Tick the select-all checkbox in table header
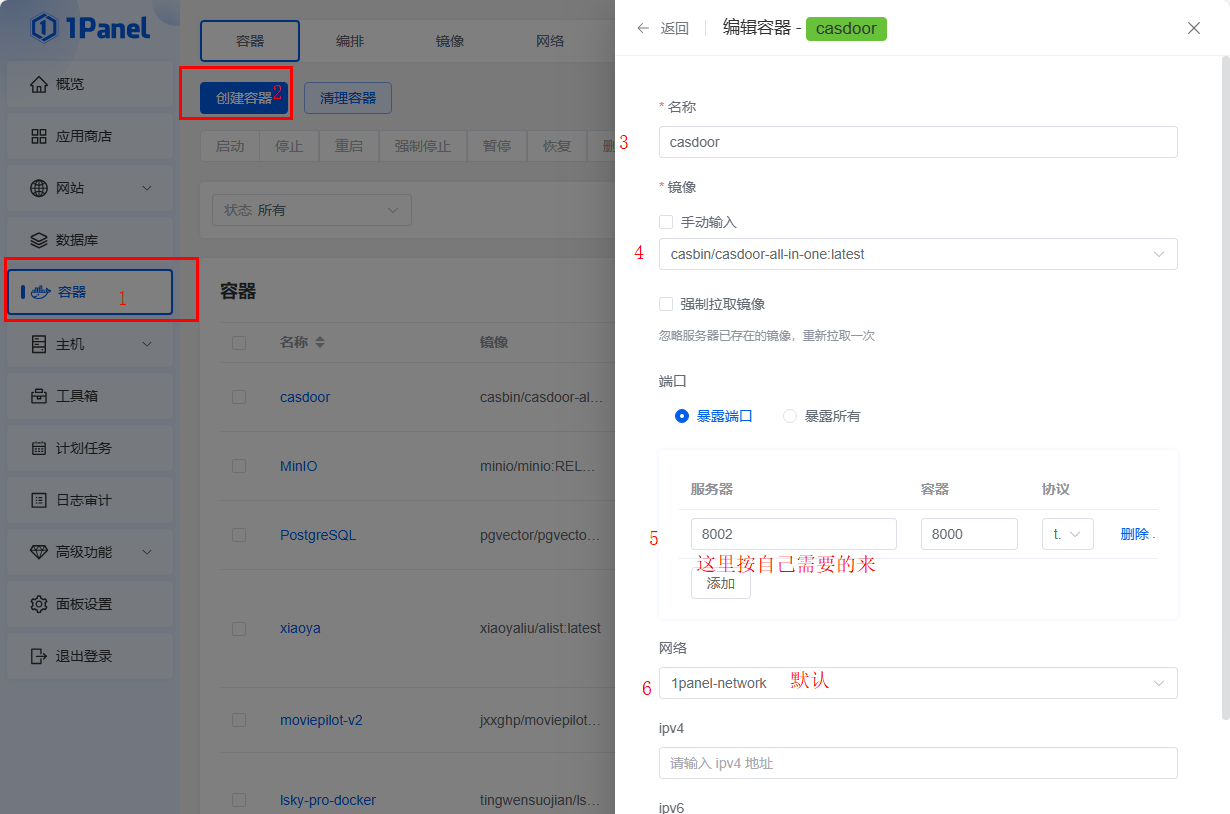This screenshot has width=1230, height=814. pyautogui.click(x=239, y=343)
